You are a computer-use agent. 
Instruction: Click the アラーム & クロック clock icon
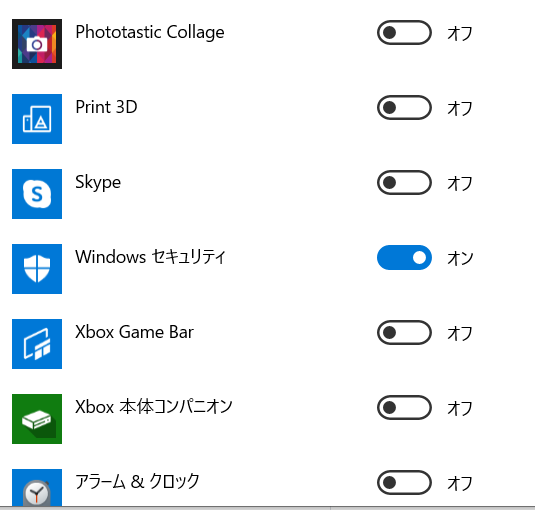point(37,488)
